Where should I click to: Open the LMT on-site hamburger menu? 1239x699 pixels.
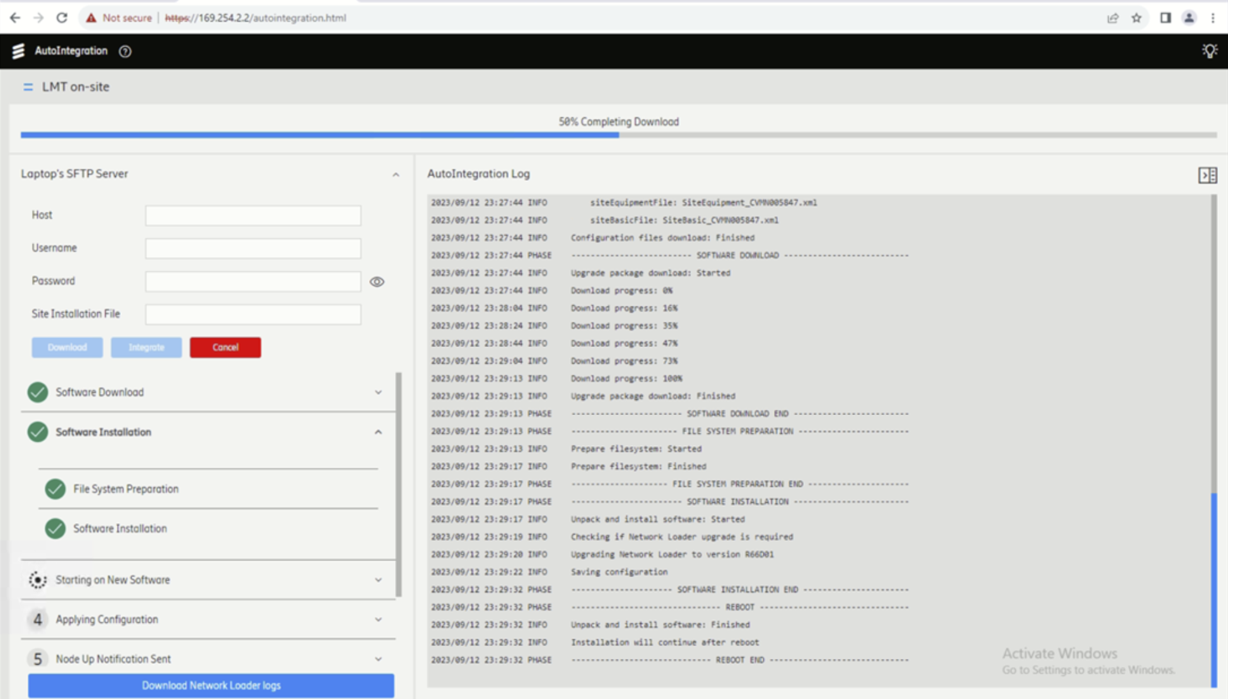(x=28, y=87)
